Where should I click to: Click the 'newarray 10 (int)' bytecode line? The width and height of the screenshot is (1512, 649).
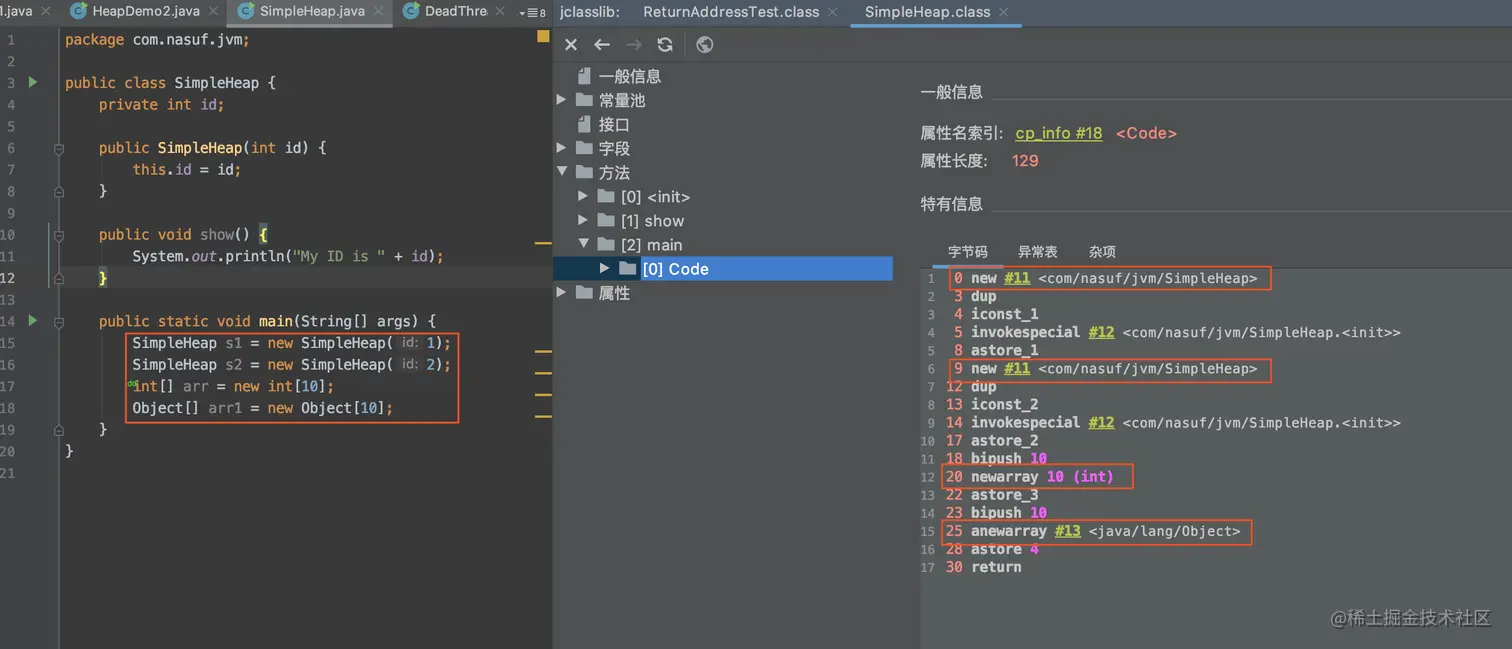pos(1030,477)
